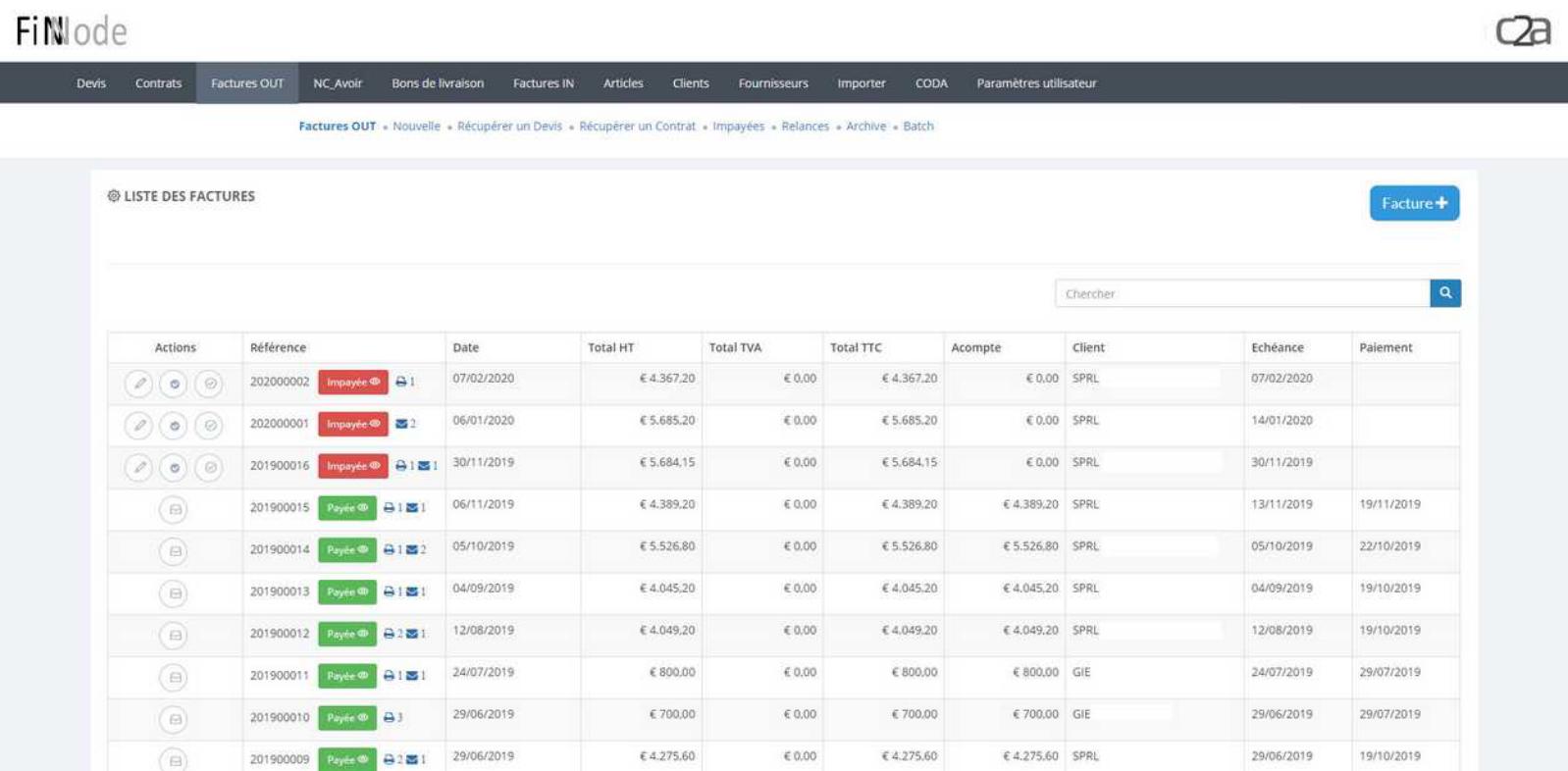Open the Contrats menu

pyautogui.click(x=158, y=83)
